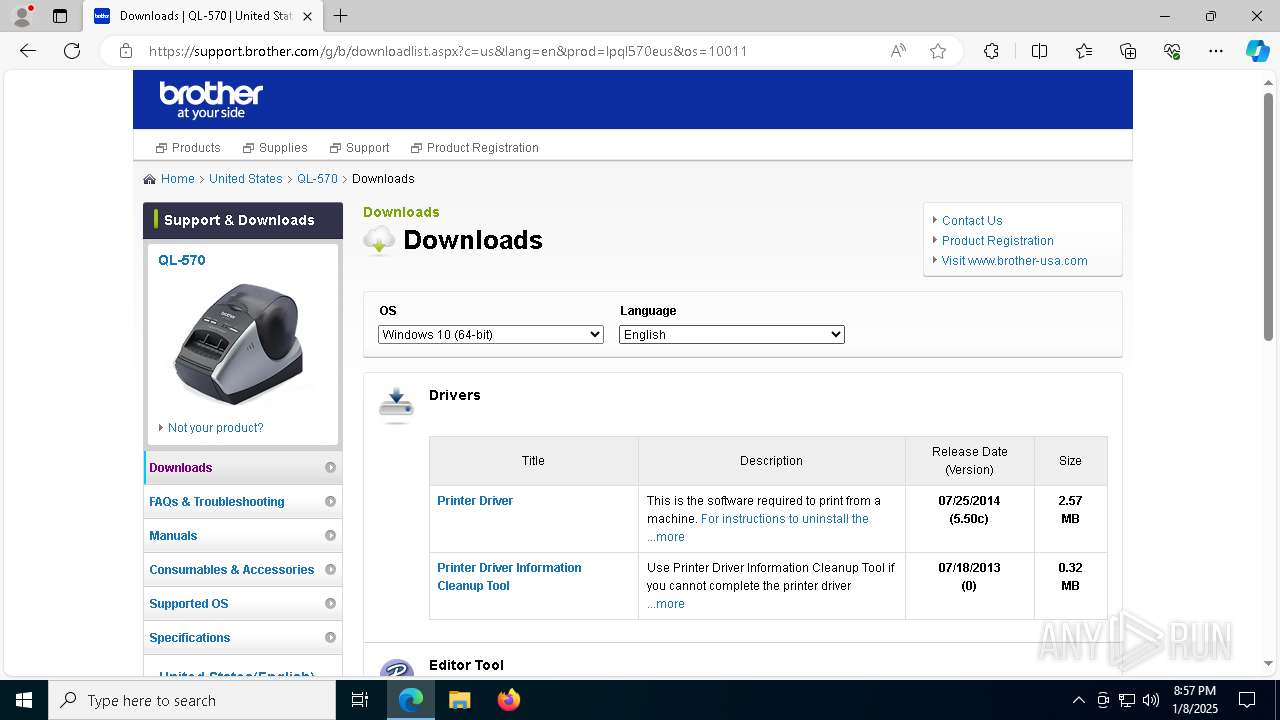The height and width of the screenshot is (720, 1280).
Task: Open the Extensions puzzle icon
Action: [x=991, y=51]
